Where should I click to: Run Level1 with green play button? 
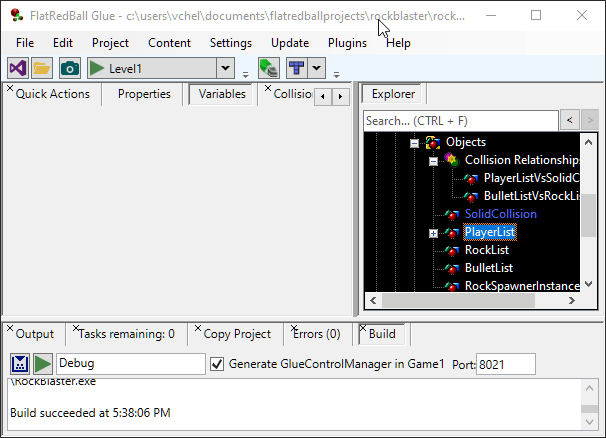pos(97,68)
